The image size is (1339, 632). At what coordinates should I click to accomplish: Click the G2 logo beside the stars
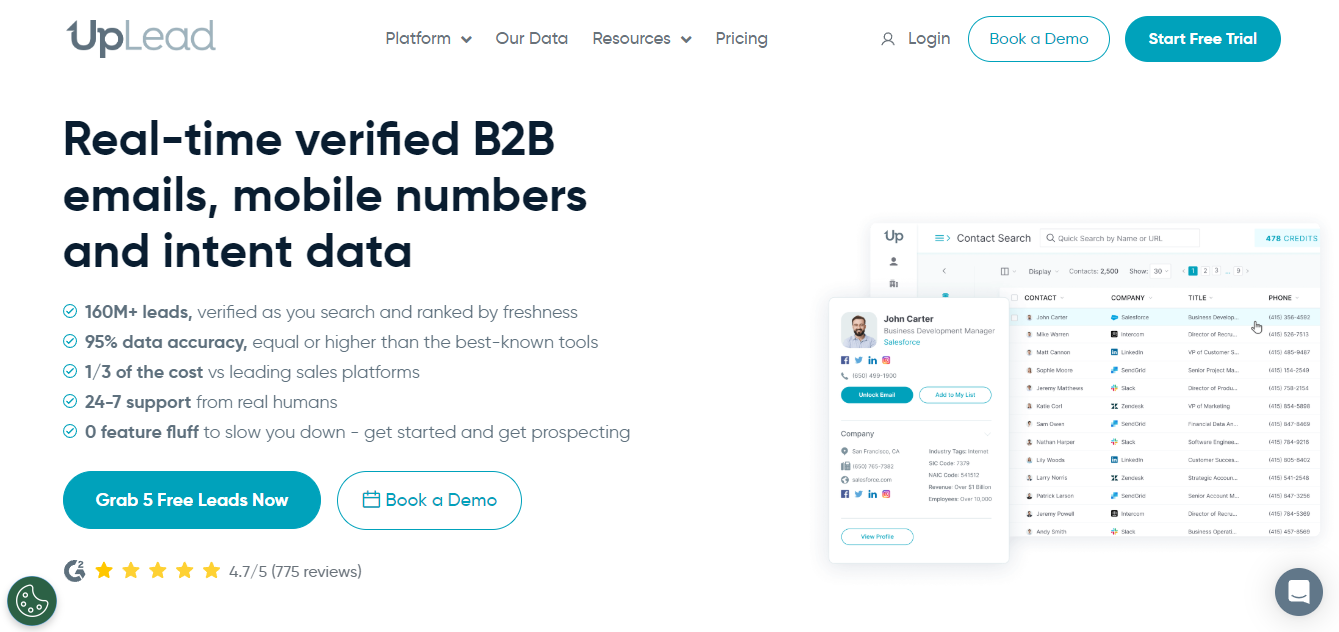pyautogui.click(x=75, y=571)
